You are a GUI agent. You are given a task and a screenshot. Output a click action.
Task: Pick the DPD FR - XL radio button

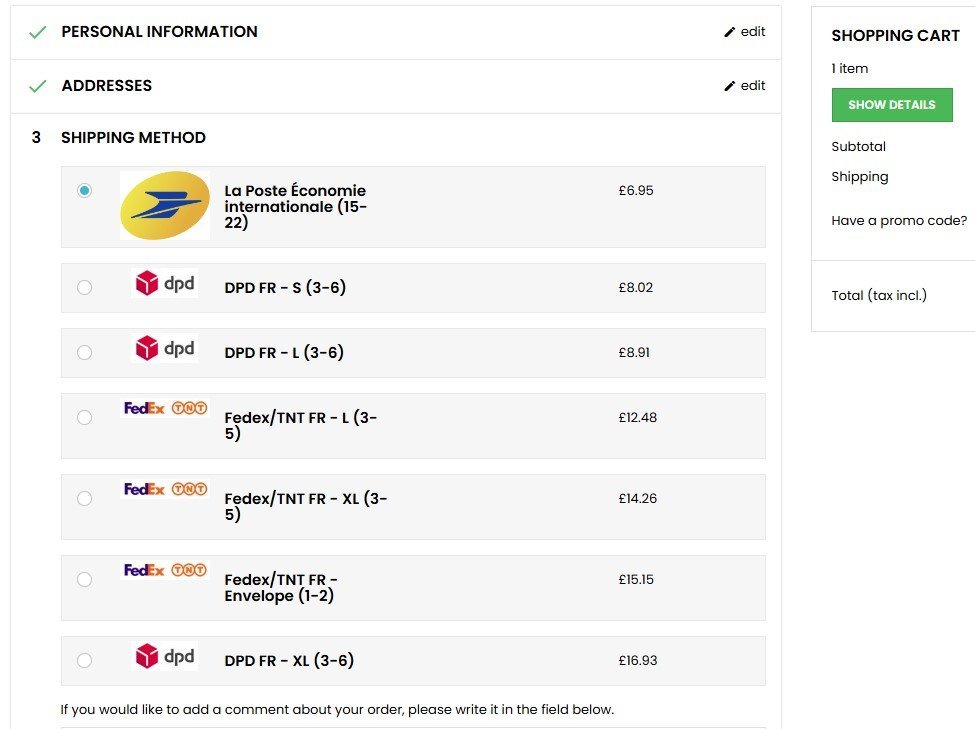pos(84,660)
